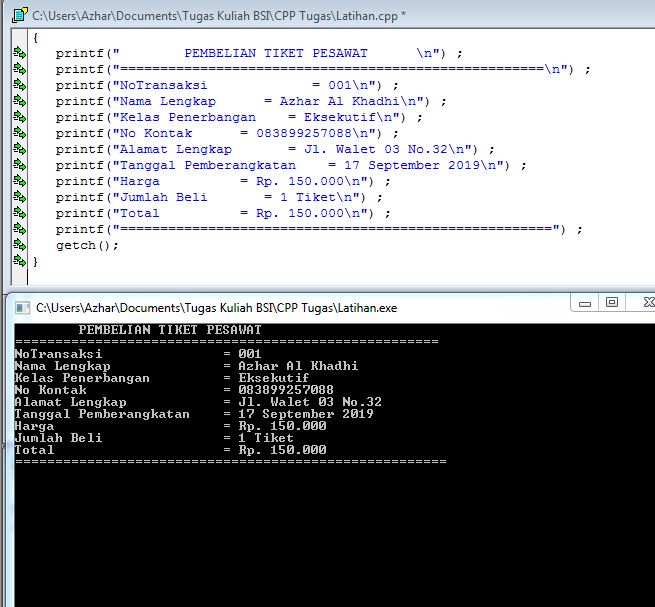
Task: Click gutter arrow beside Harga printf line
Action: click(x=20, y=181)
